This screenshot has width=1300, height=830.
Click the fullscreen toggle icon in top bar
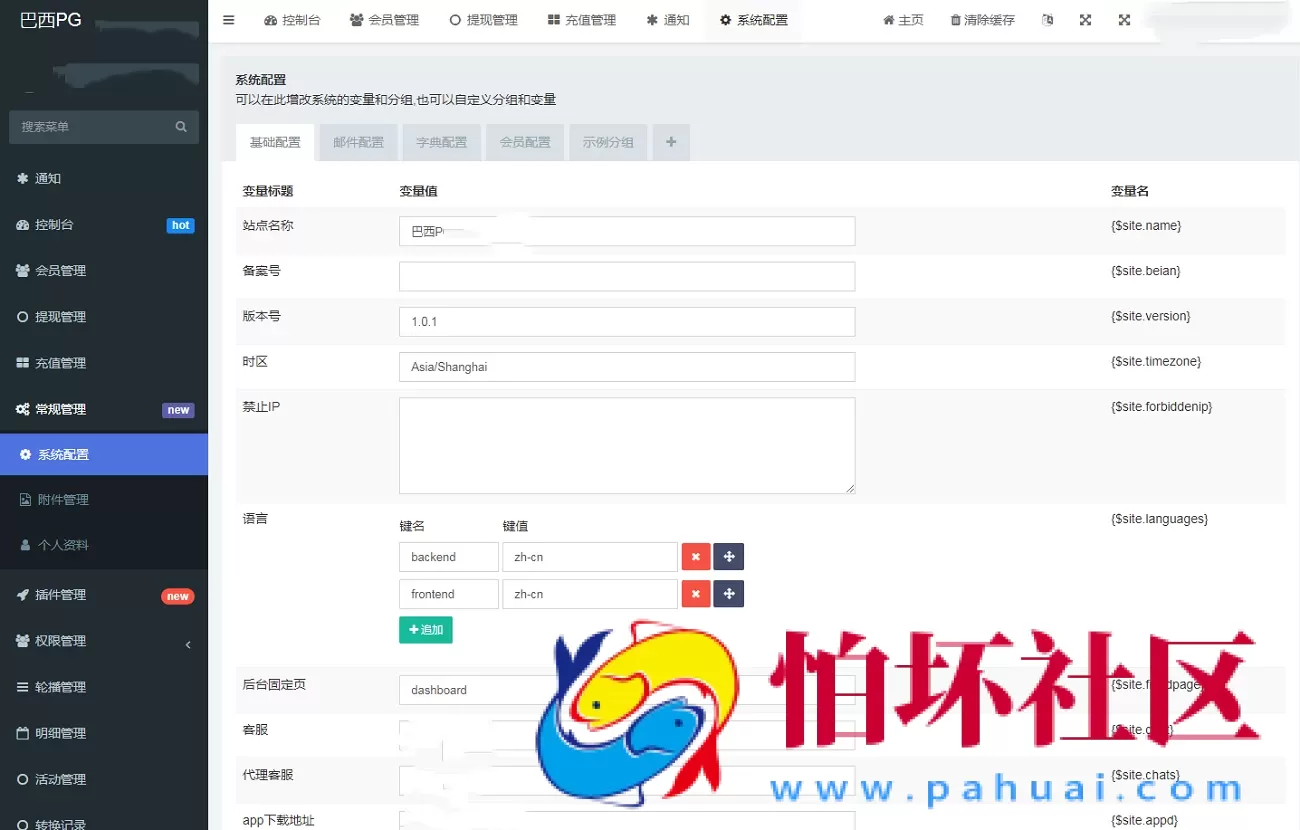pos(1085,19)
